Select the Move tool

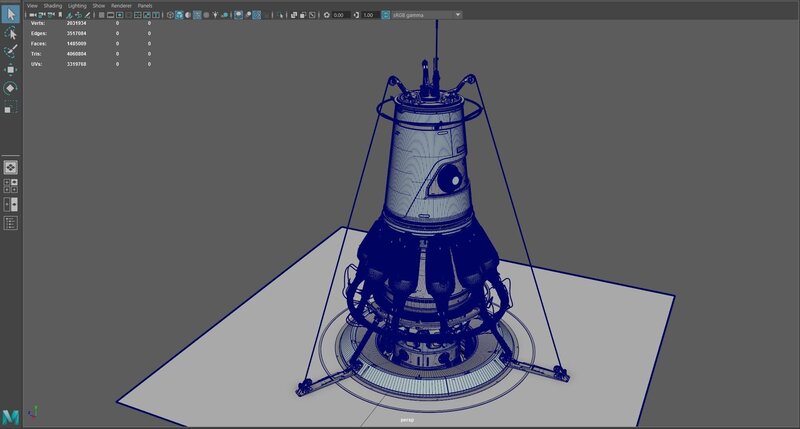tap(11, 70)
